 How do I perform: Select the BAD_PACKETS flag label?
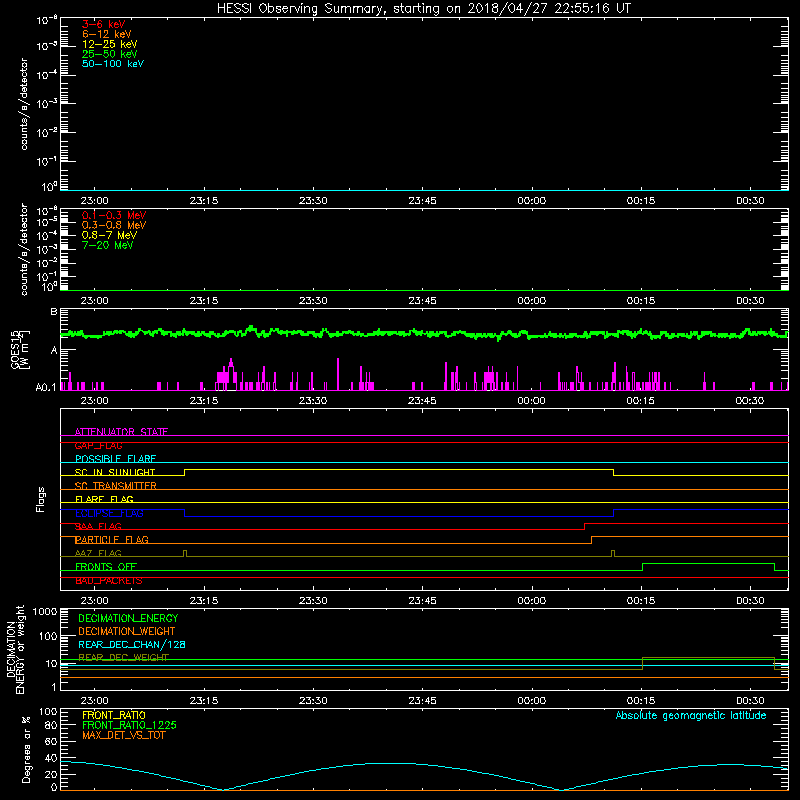pos(109,581)
